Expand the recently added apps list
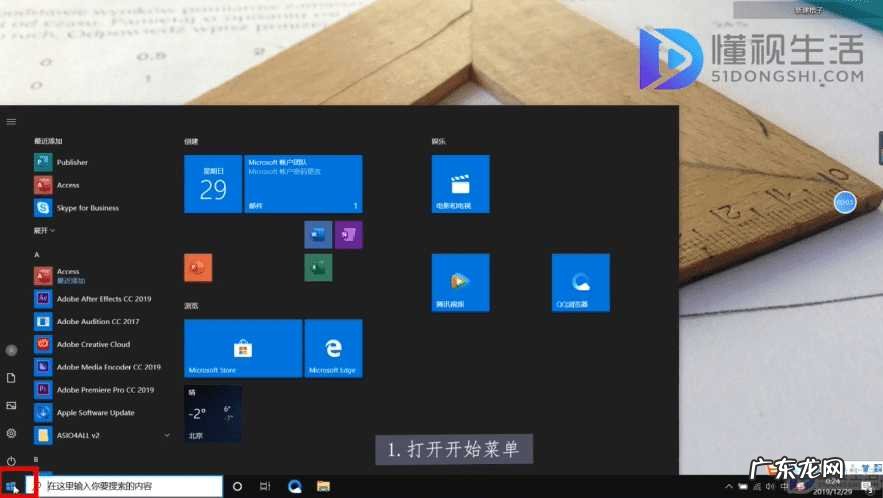Image resolution: width=883 pixels, height=498 pixels. click(45, 230)
